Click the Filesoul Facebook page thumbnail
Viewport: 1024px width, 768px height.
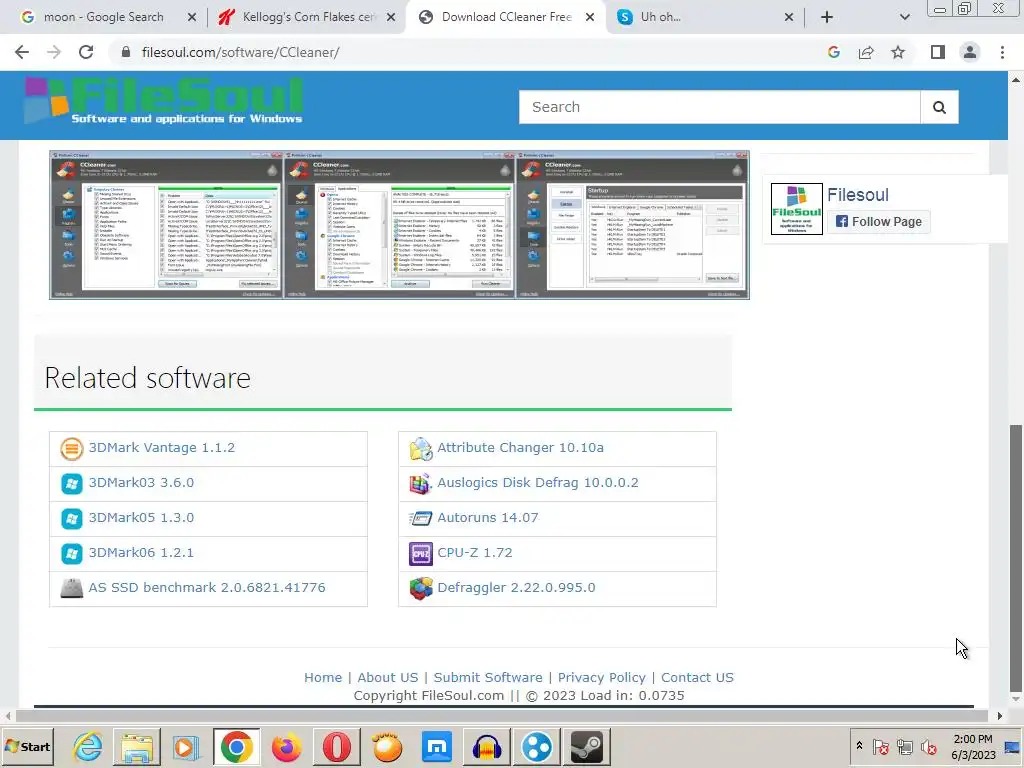pyautogui.click(x=797, y=209)
